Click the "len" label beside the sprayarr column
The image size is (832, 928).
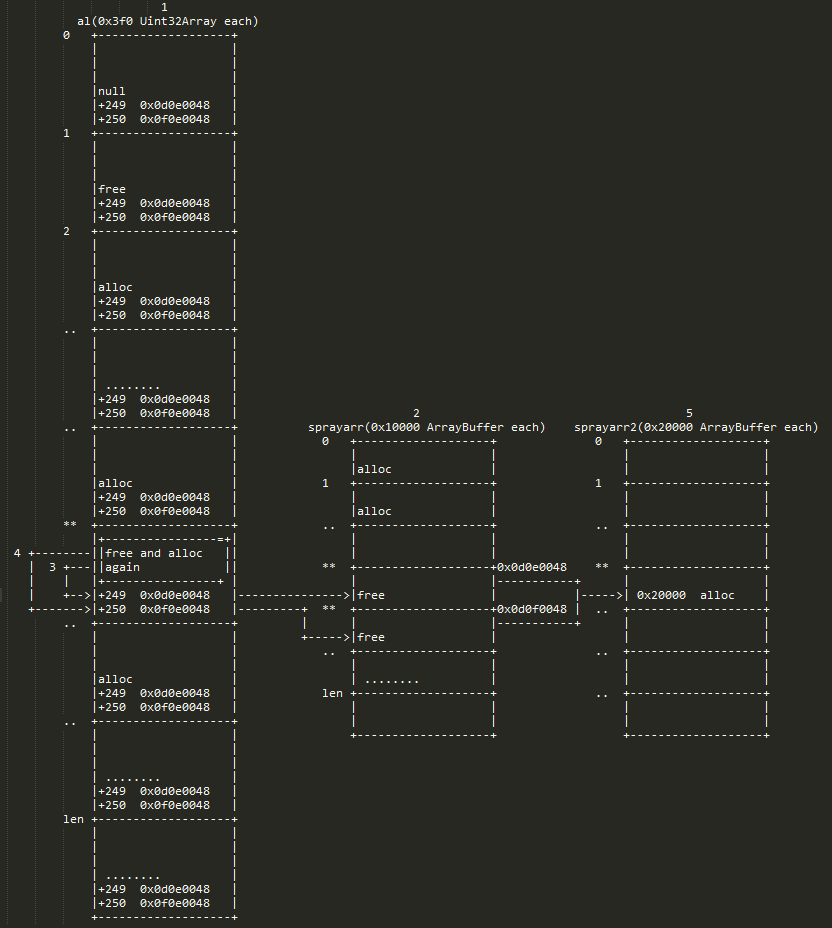[x=333, y=694]
